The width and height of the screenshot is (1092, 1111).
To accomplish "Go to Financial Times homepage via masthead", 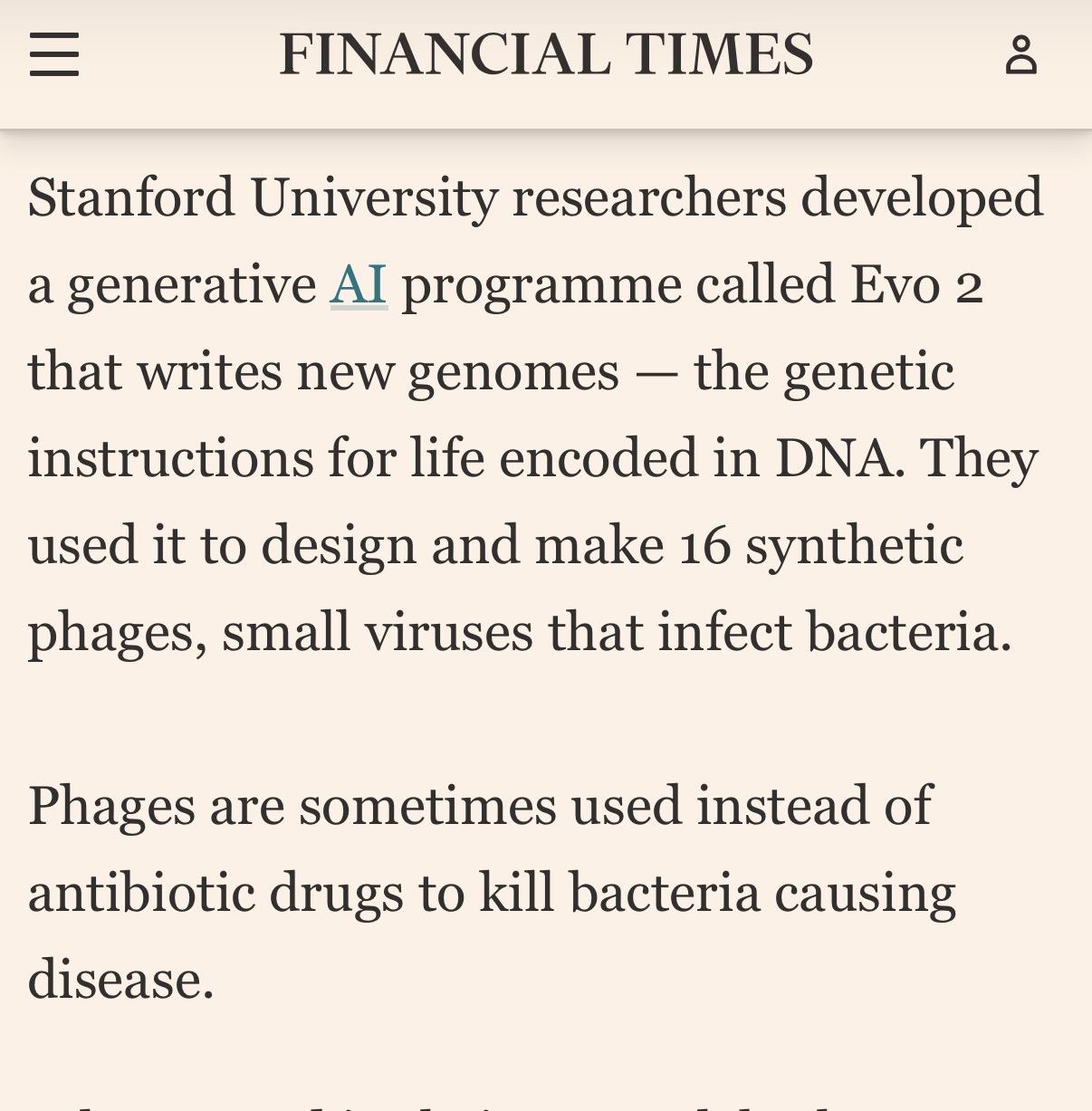I will coord(546,54).
